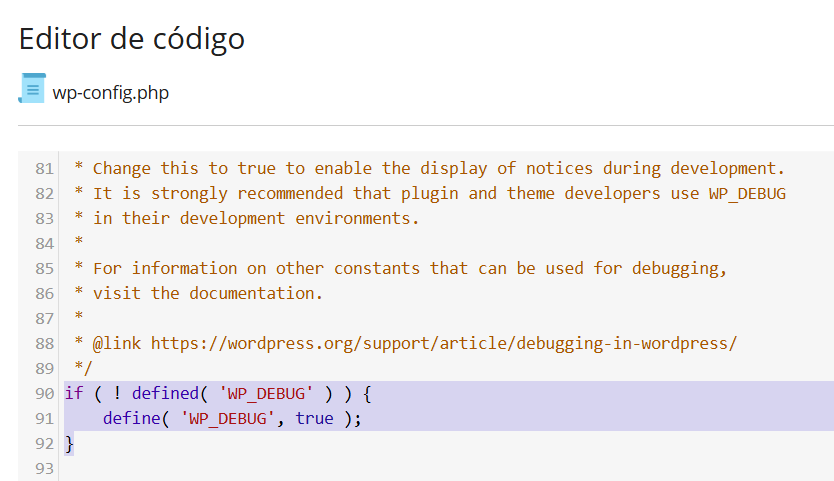This screenshot has height=481, width=834.
Task: Click the empty line 93 in editor
Action: [x=300, y=468]
